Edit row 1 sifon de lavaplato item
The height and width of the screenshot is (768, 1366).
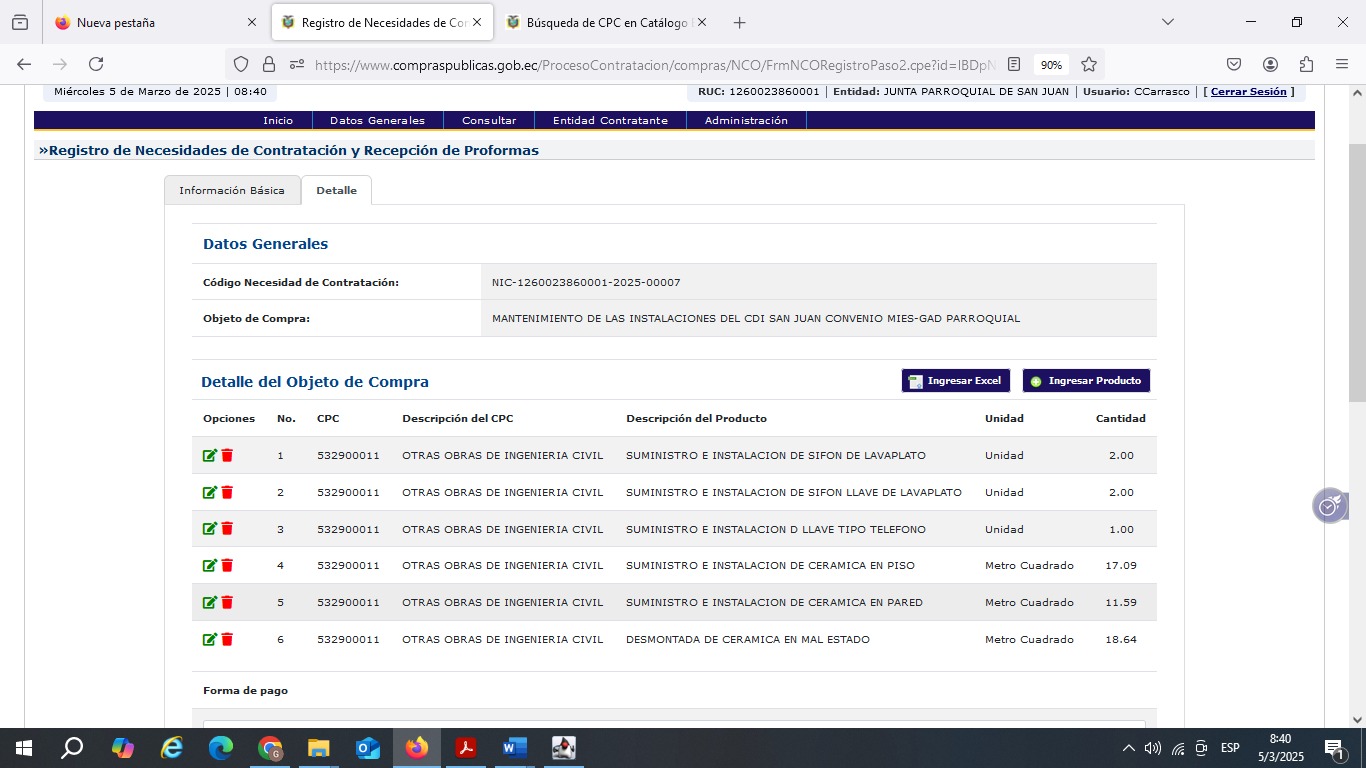pos(209,456)
